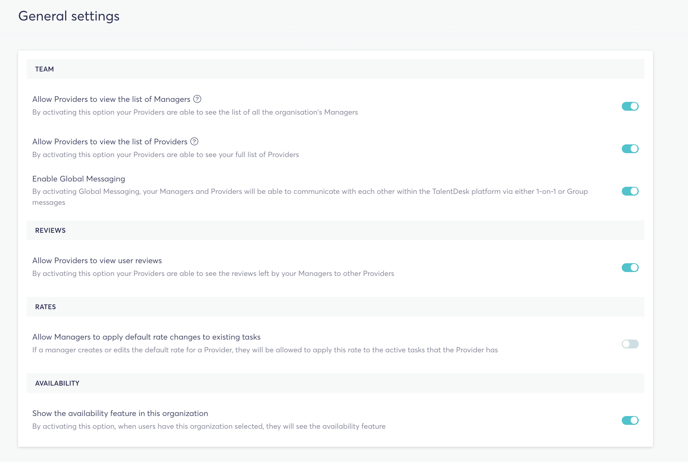Click the Global Messaging description text

tap(310, 197)
